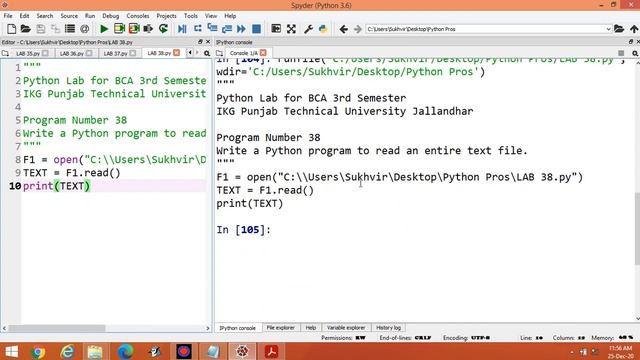The image size is (640, 360).
Task: Toggle fullscreen mode icon
Action: [291, 29]
